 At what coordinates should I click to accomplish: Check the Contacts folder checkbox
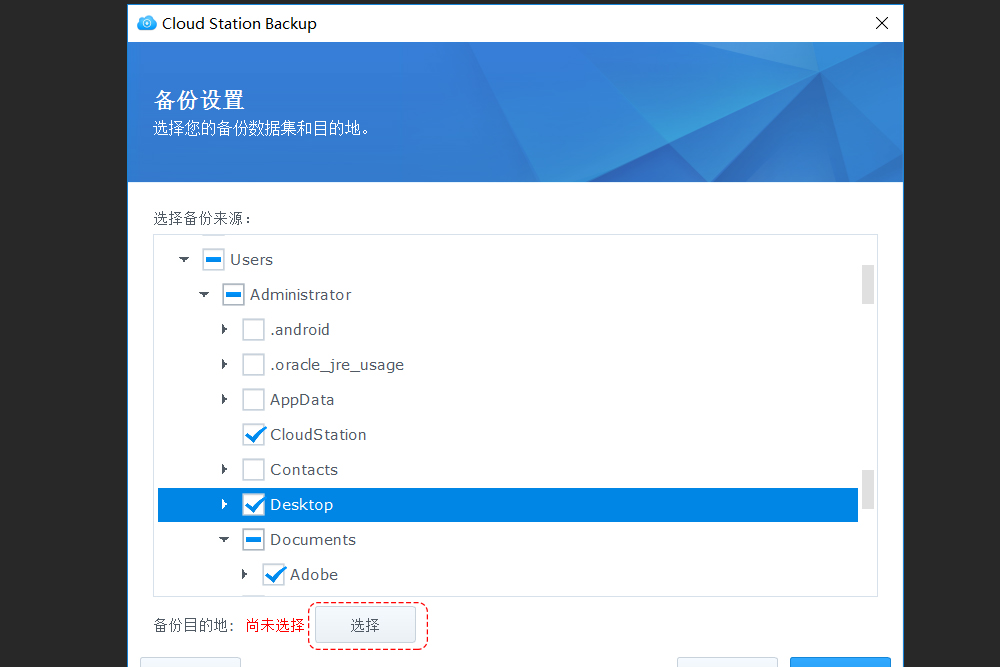coord(253,469)
